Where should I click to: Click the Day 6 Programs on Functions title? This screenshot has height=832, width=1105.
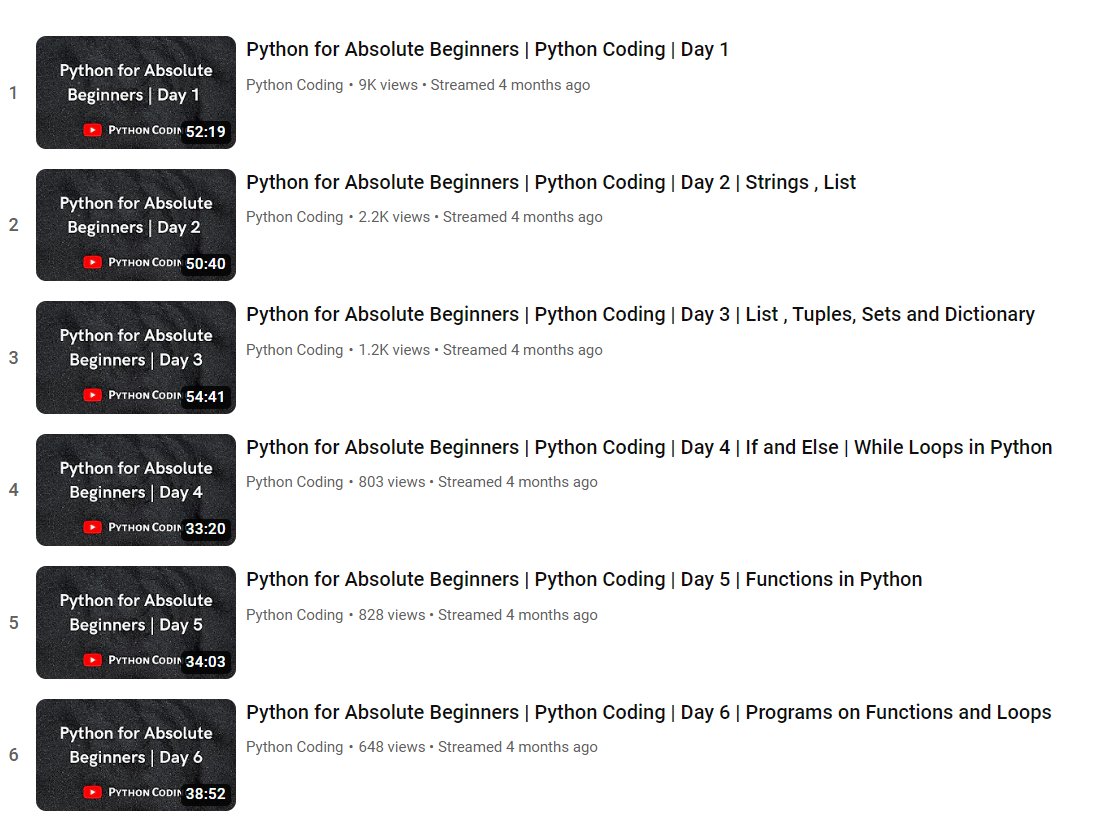coord(648,712)
